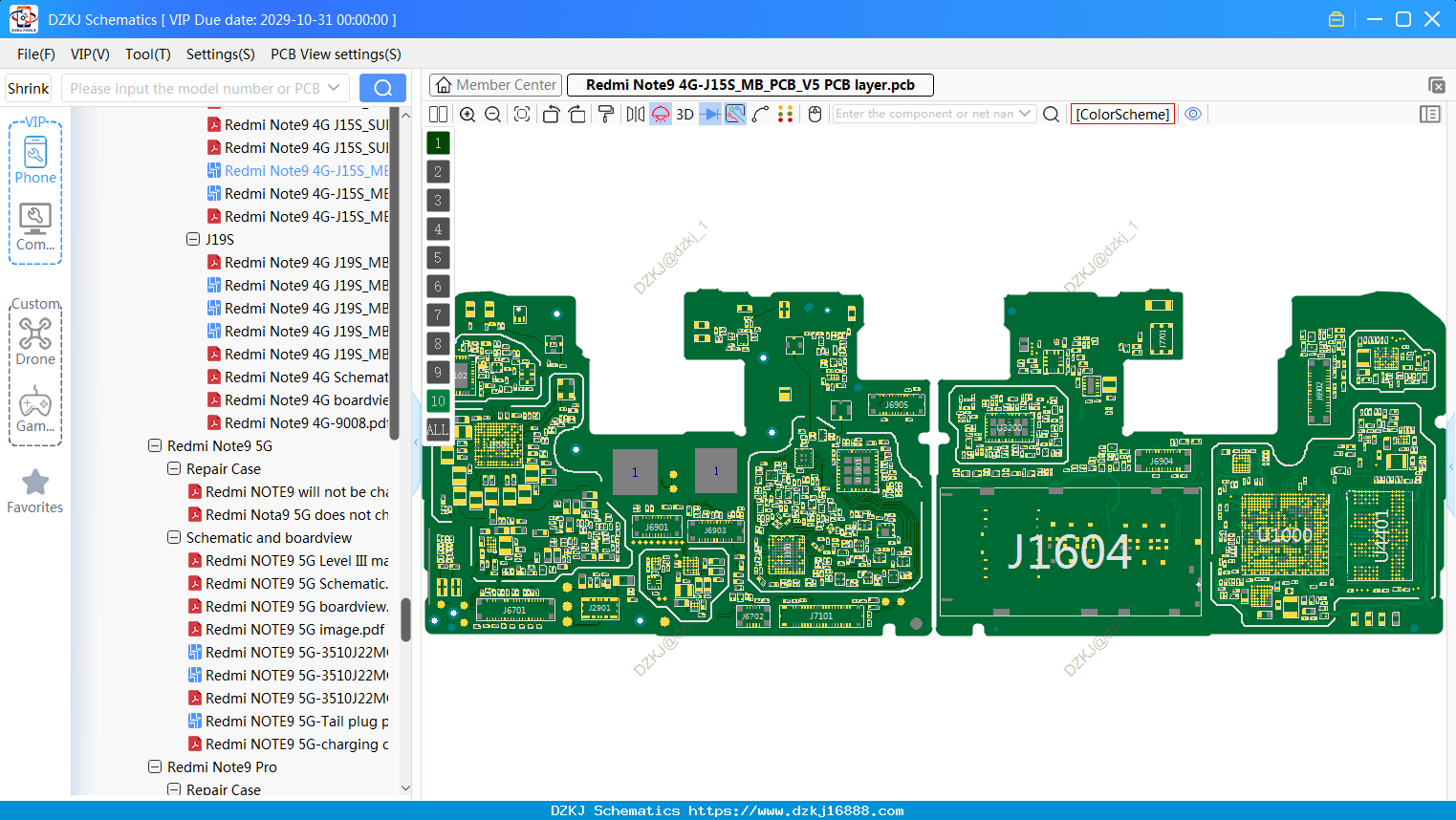Toggle the red component highlight tool

click(661, 114)
